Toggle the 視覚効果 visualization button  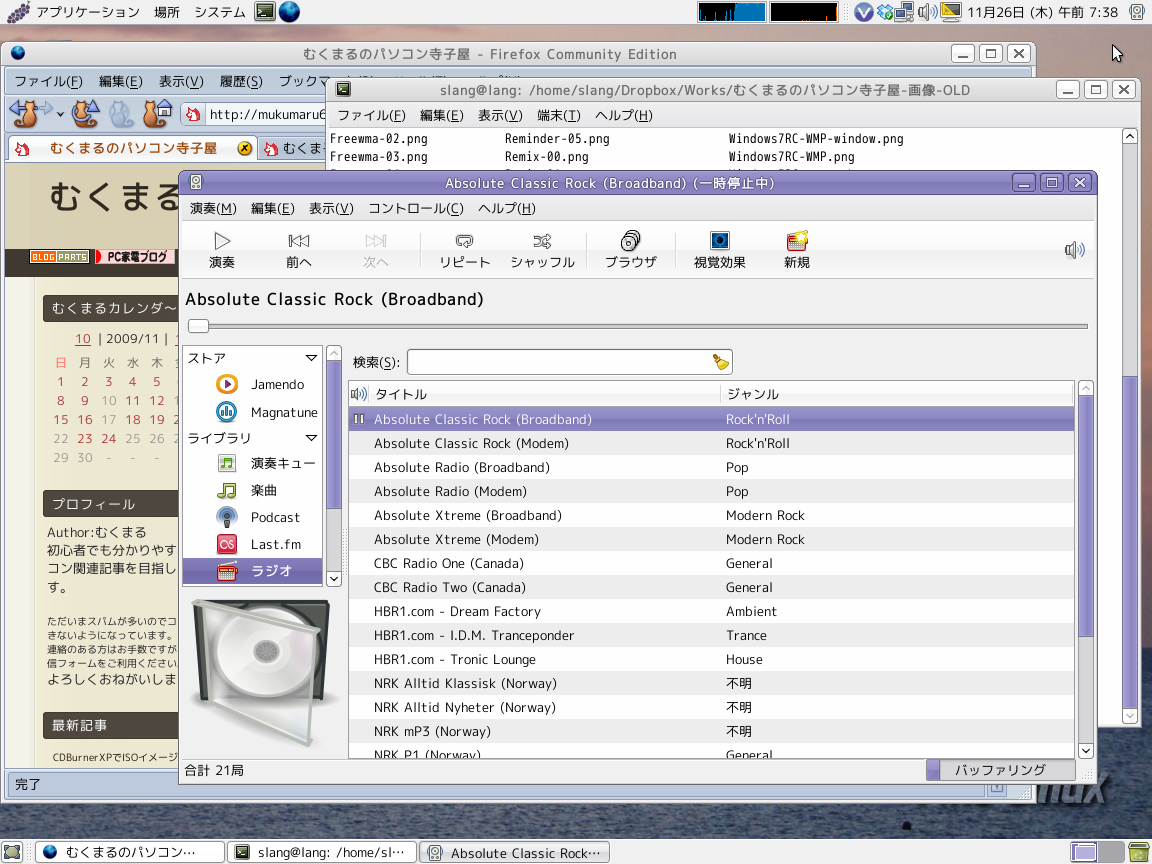[719, 251]
